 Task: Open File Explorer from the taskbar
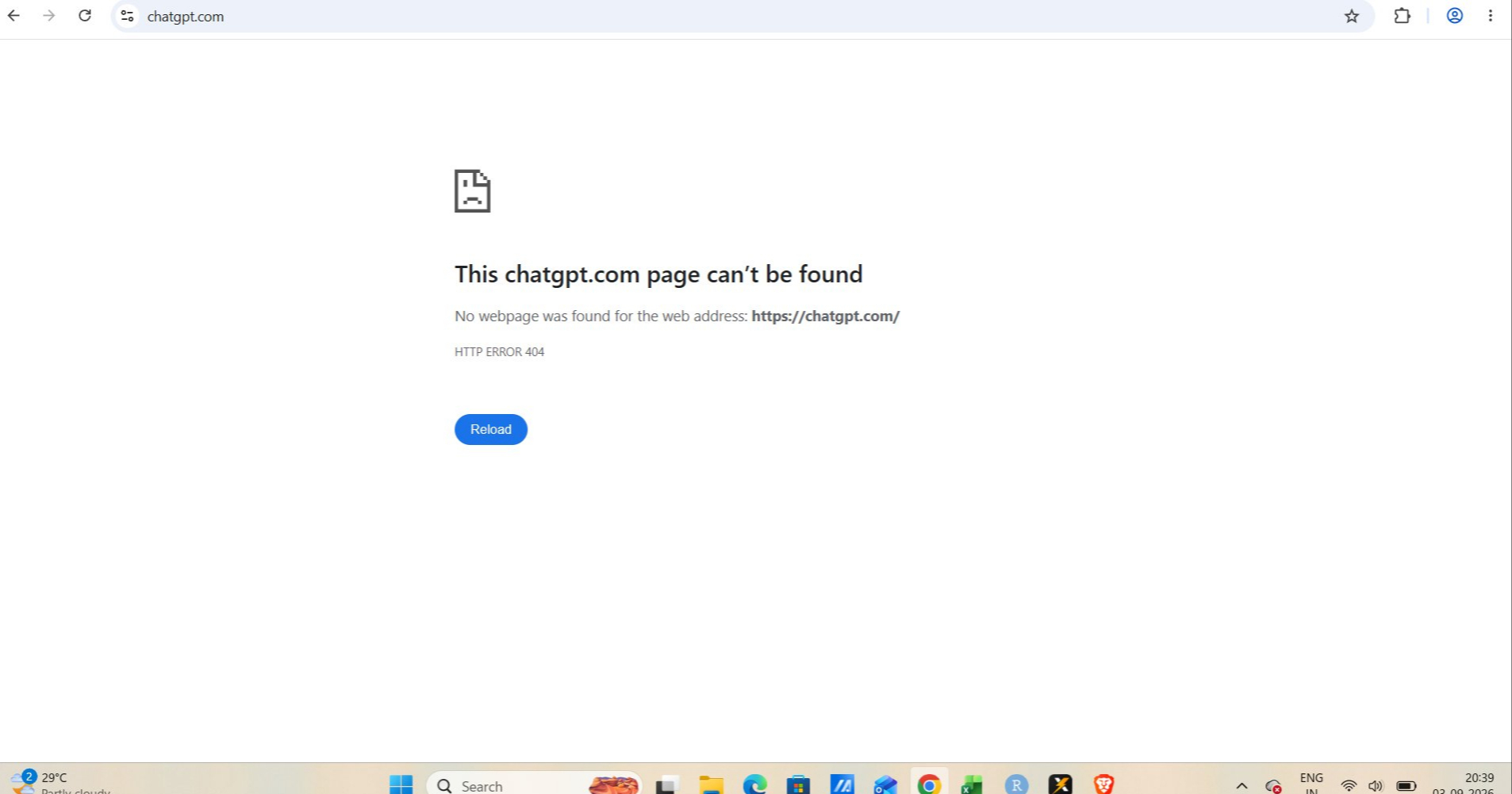711,784
